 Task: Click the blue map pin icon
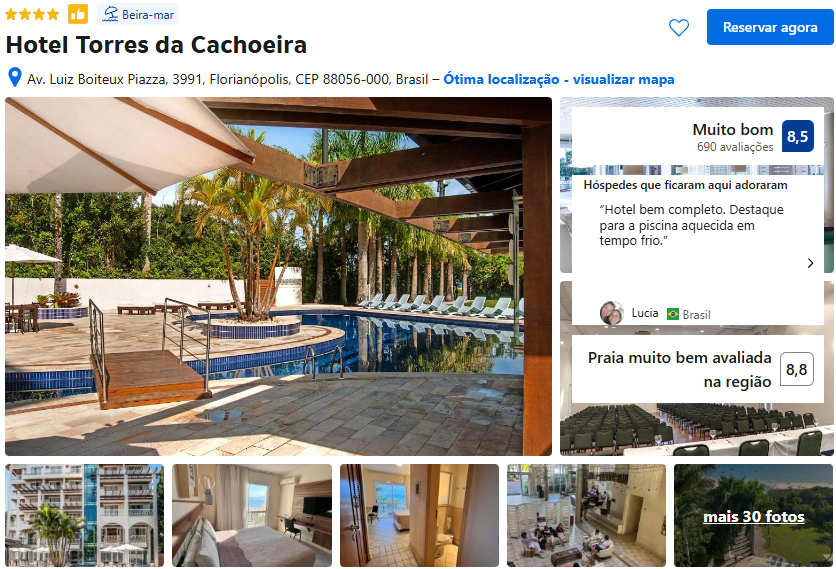tap(15, 78)
